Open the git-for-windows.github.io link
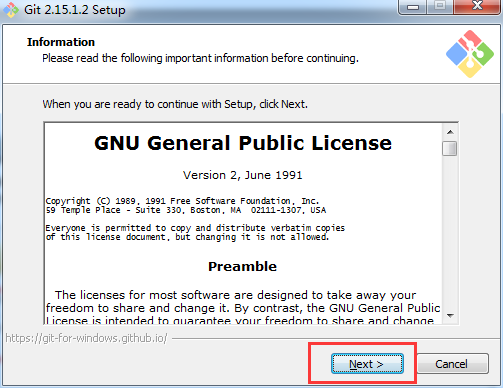The height and width of the screenshot is (388, 503). pos(86,338)
